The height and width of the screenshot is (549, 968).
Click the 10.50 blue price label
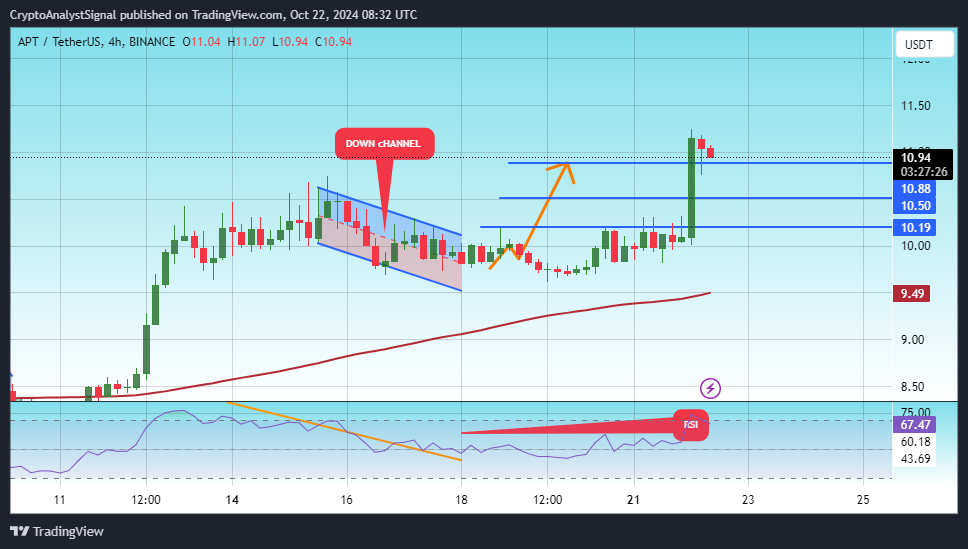click(x=916, y=206)
